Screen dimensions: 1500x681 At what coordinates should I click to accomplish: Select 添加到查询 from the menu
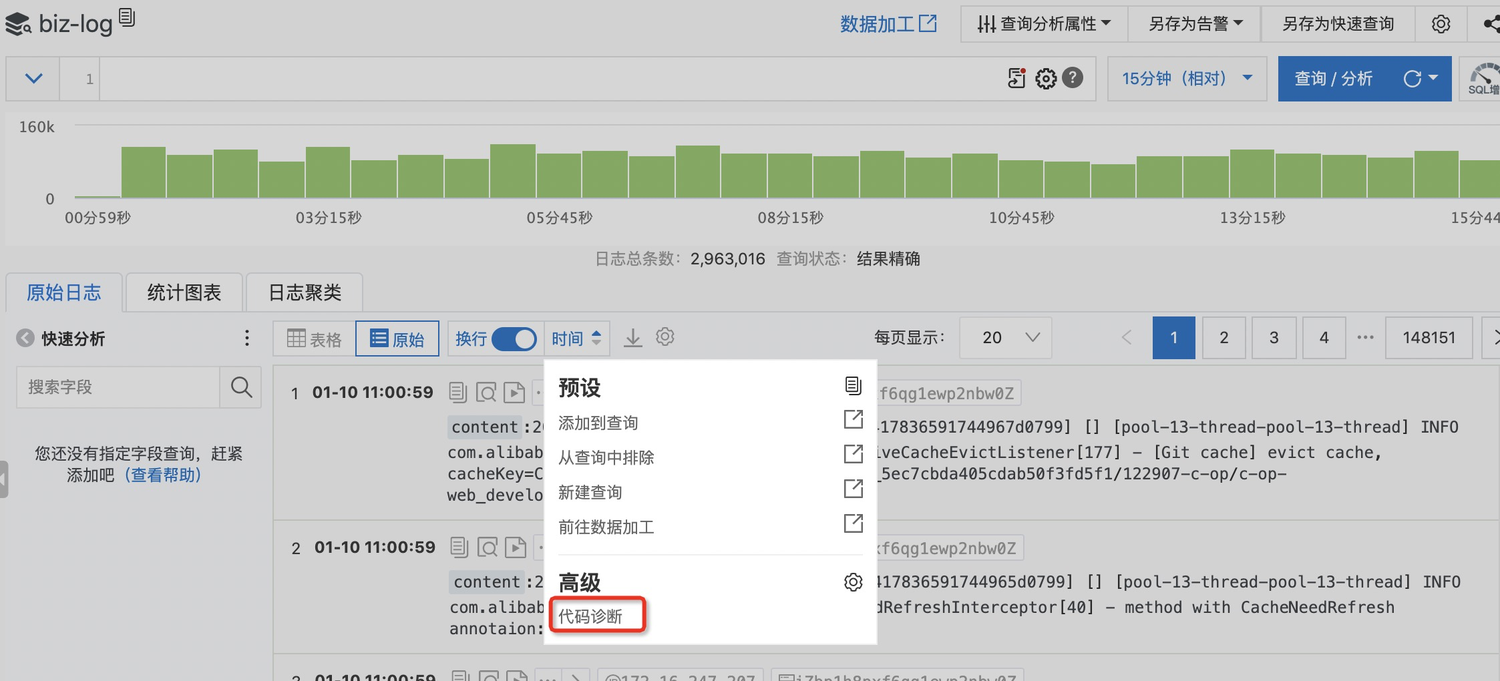598,423
